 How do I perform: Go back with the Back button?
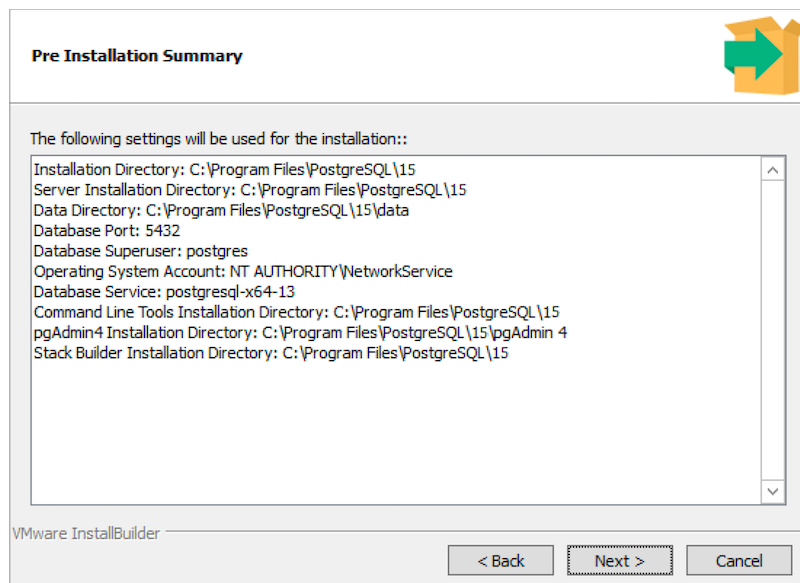500,561
